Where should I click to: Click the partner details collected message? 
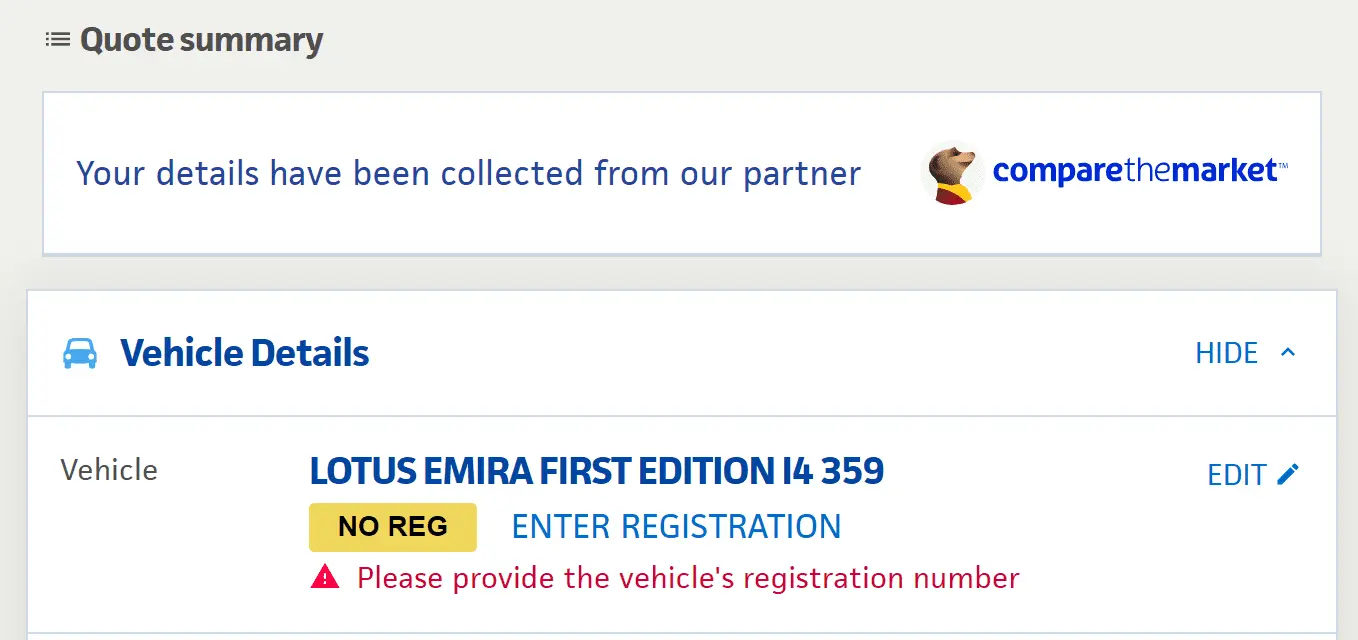pyautogui.click(x=468, y=173)
